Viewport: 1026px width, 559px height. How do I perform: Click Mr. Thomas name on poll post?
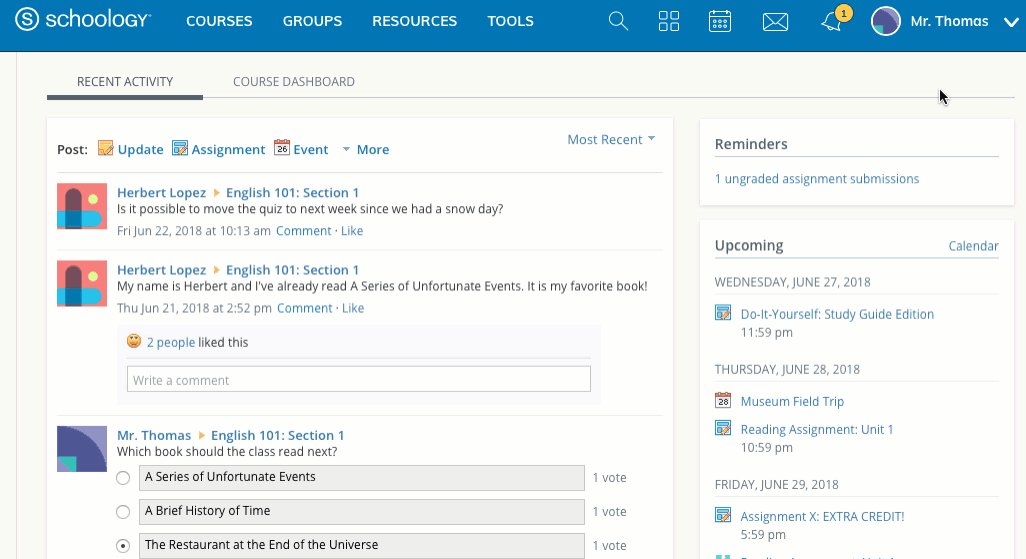click(154, 435)
